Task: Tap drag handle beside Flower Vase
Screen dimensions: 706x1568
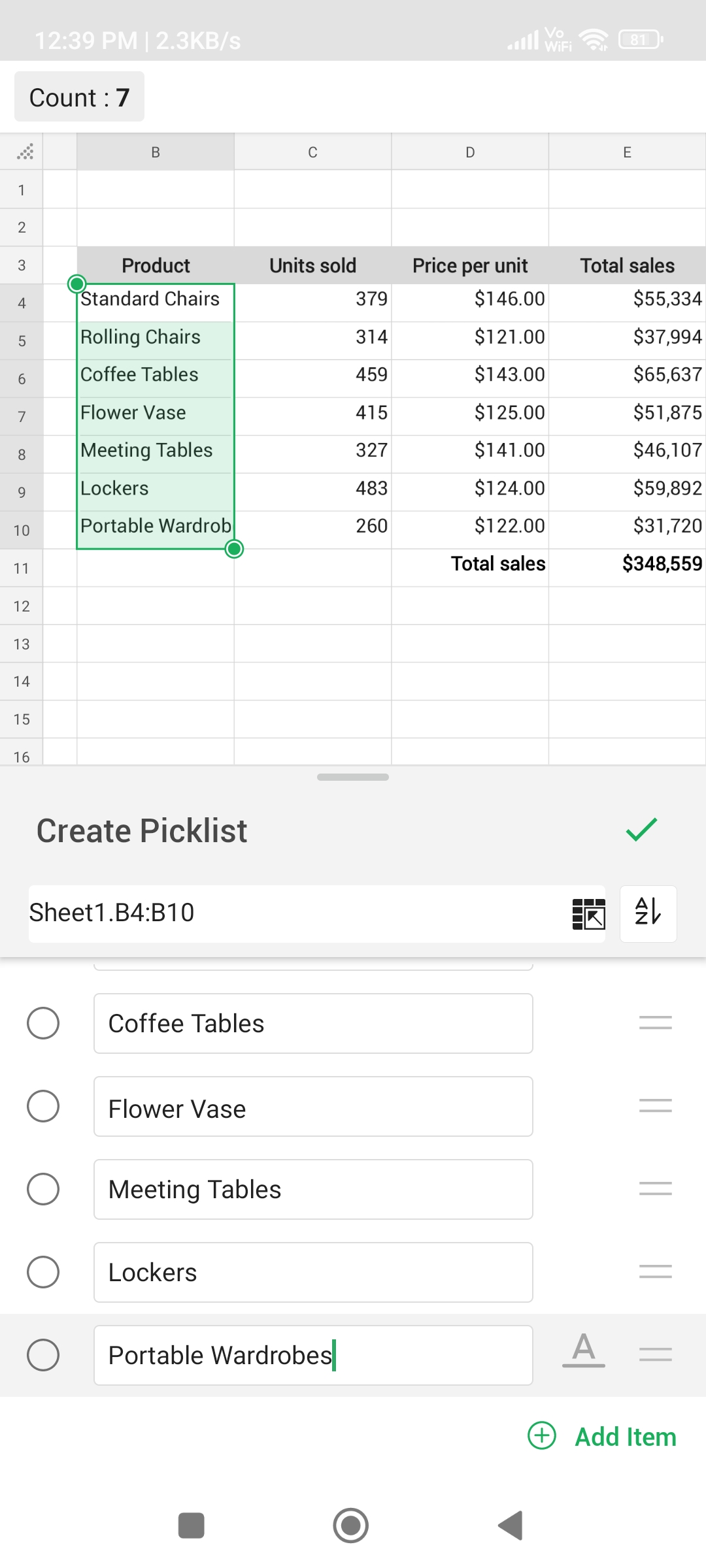Action: [x=655, y=1105]
